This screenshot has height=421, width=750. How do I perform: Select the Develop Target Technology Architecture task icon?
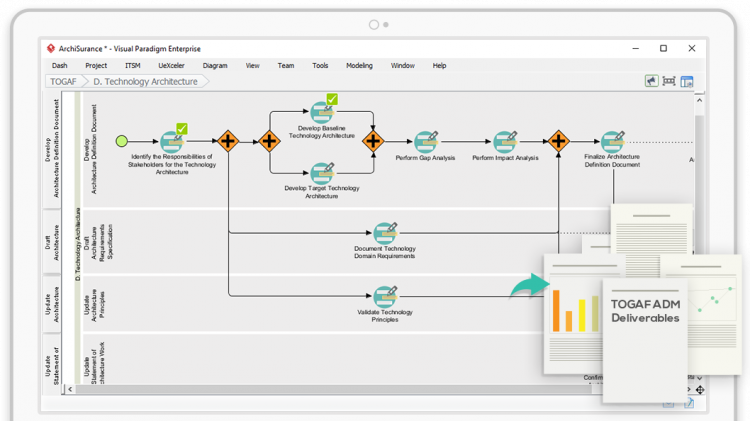coord(320,172)
